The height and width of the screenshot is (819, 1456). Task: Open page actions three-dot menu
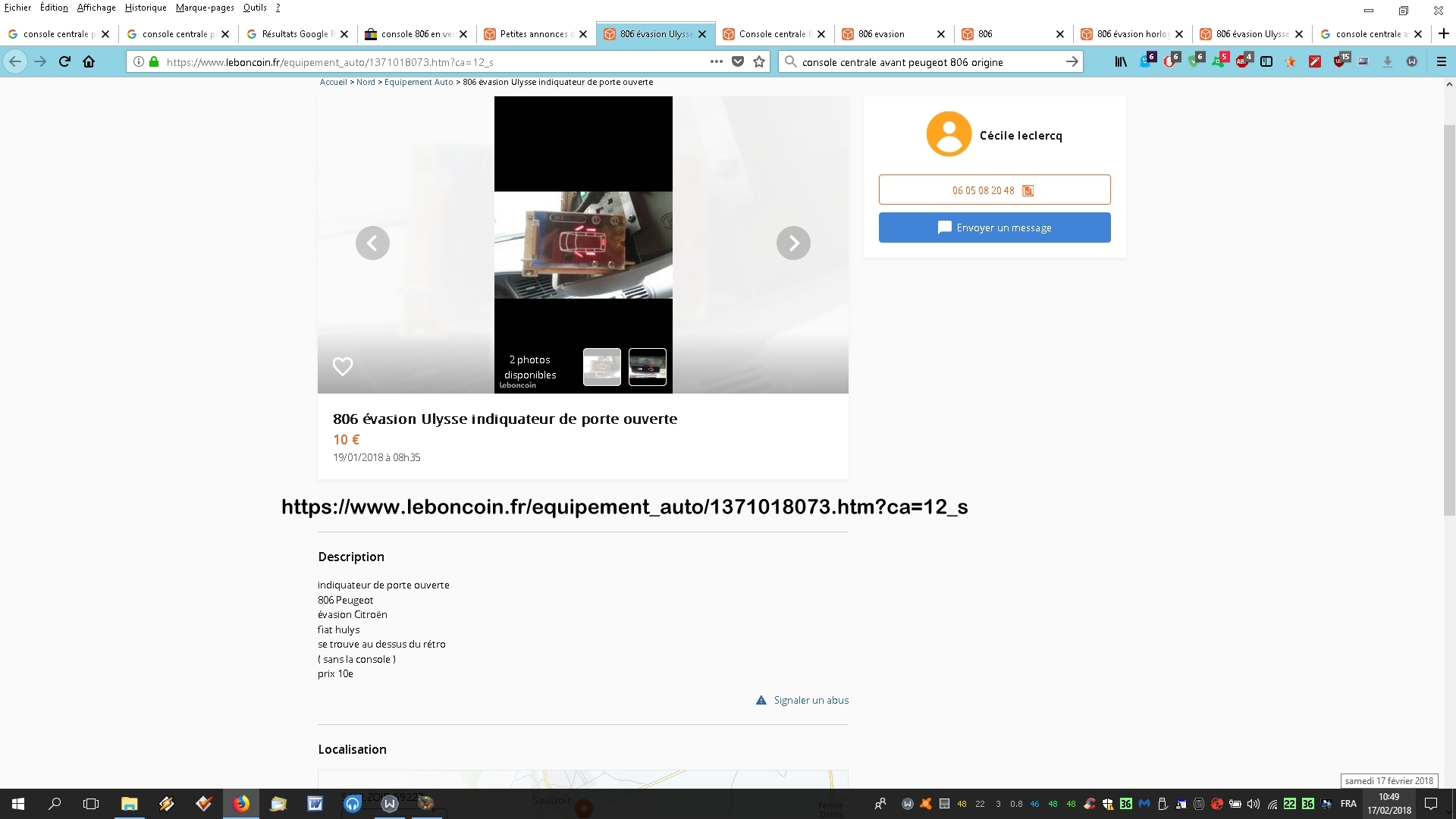(x=716, y=62)
